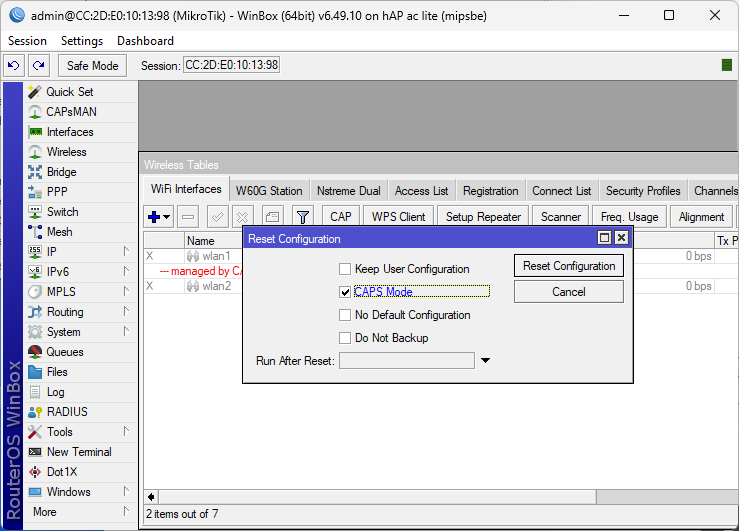Image resolution: width=739 pixels, height=531 pixels.
Task: Expand the Run After Reset dropdown arrow
Action: click(x=485, y=360)
